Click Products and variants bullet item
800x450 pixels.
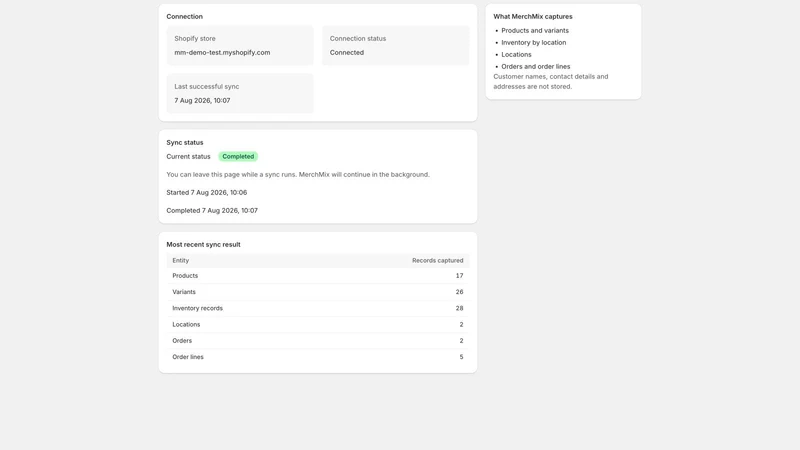pos(535,31)
